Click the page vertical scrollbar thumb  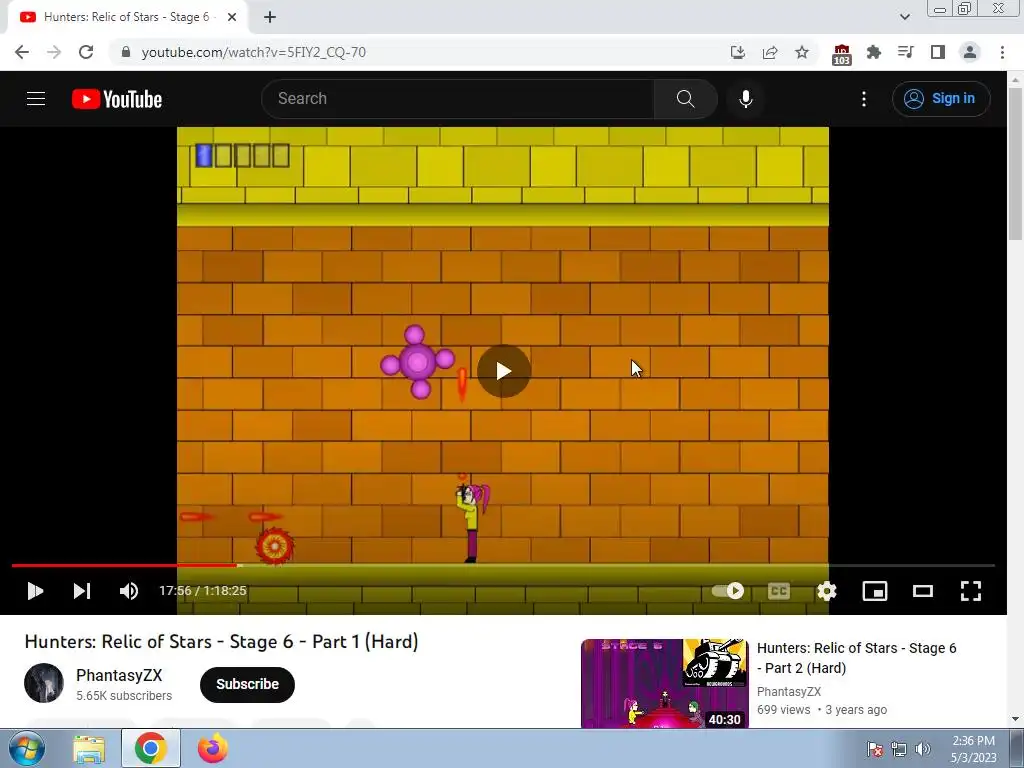[x=1016, y=163]
